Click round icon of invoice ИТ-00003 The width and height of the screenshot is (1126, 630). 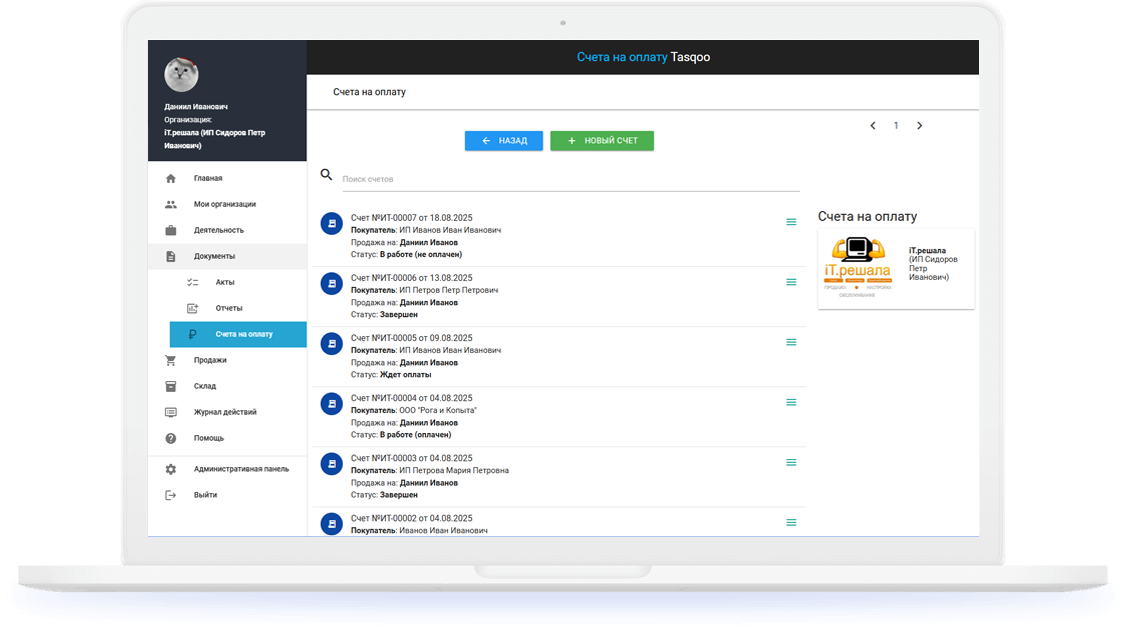(x=331, y=464)
